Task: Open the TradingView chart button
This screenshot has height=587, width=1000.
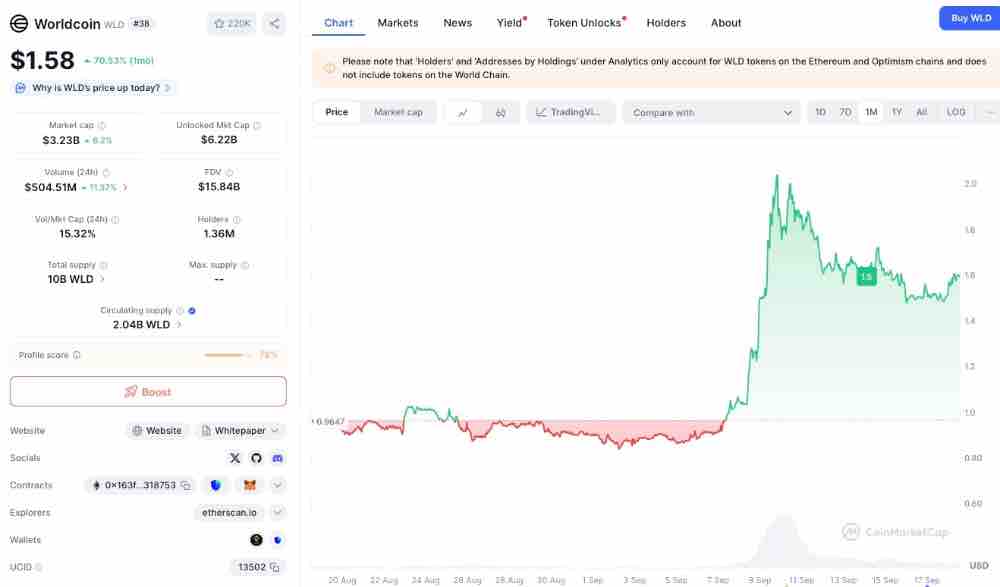Action: [x=570, y=112]
